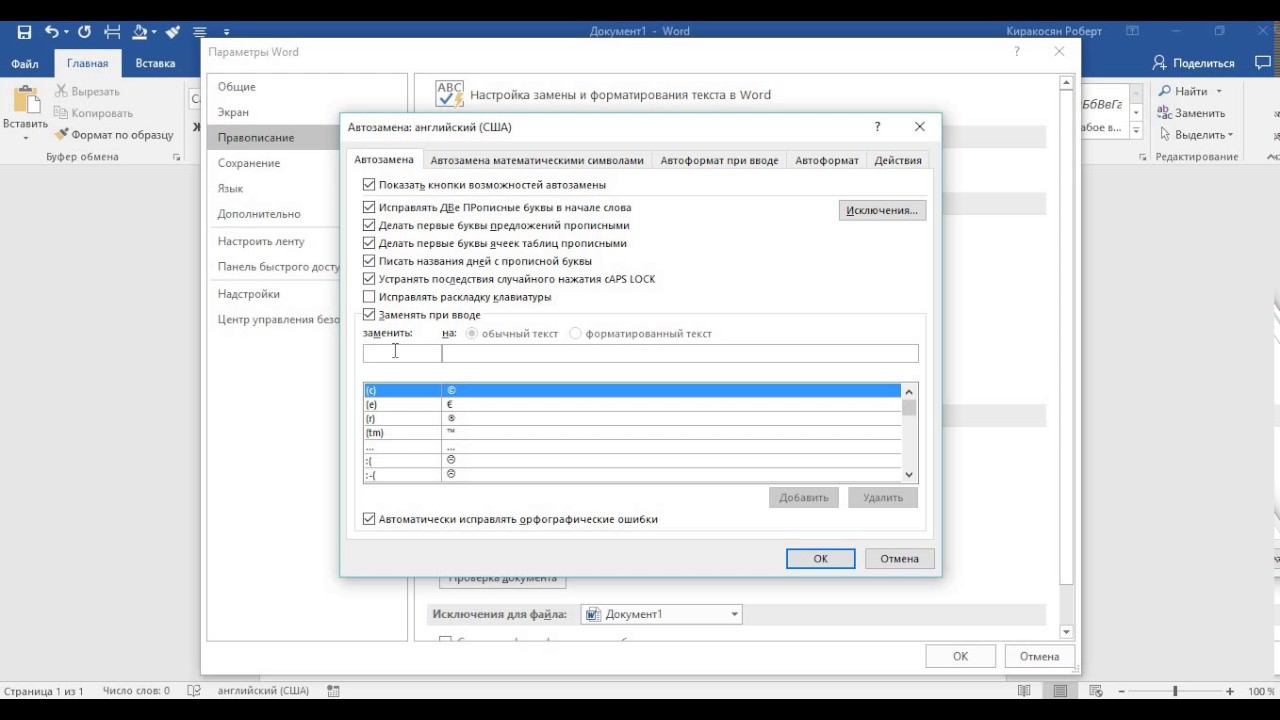Click the page break icon in the quick access toolbar
This screenshot has width=1280, height=720.
113,32
